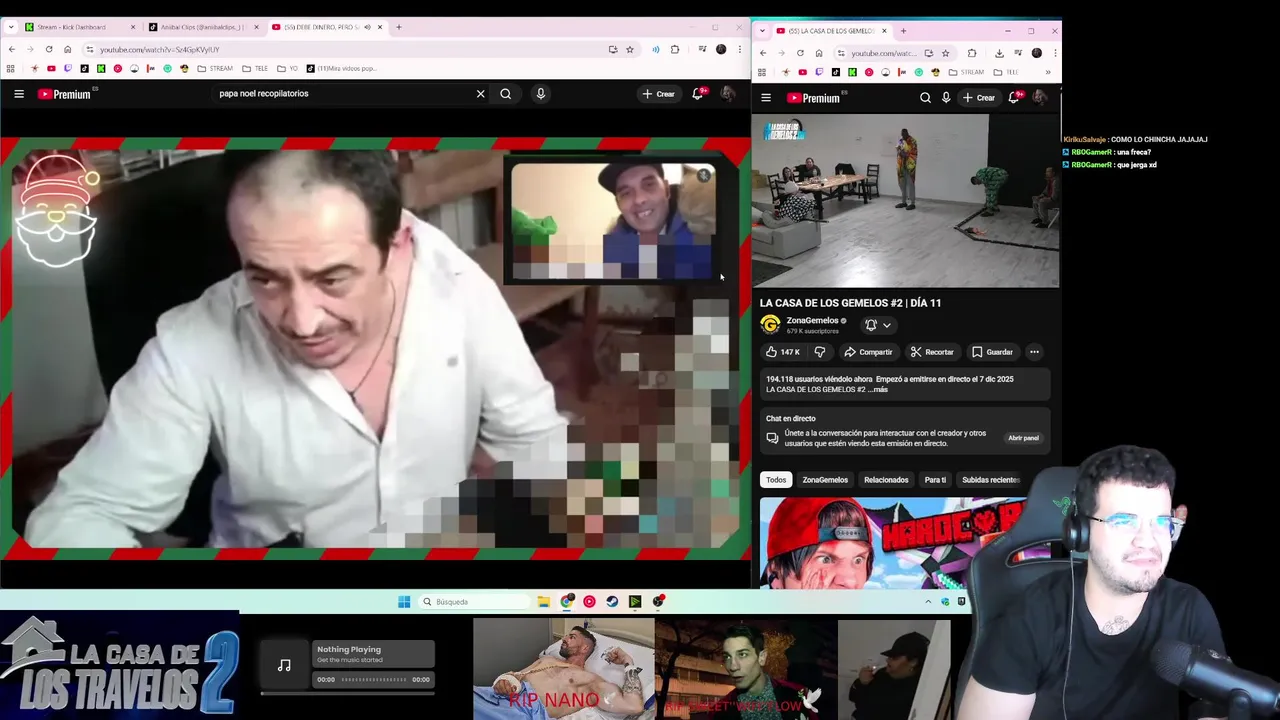Select the 'Todos' filter chip

point(776,480)
